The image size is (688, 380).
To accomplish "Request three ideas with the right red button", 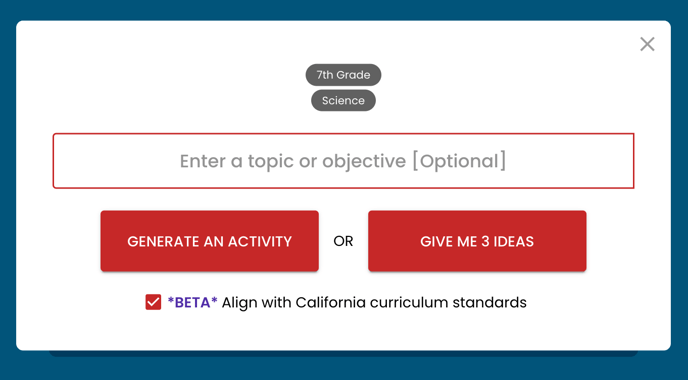I will coord(477,241).
